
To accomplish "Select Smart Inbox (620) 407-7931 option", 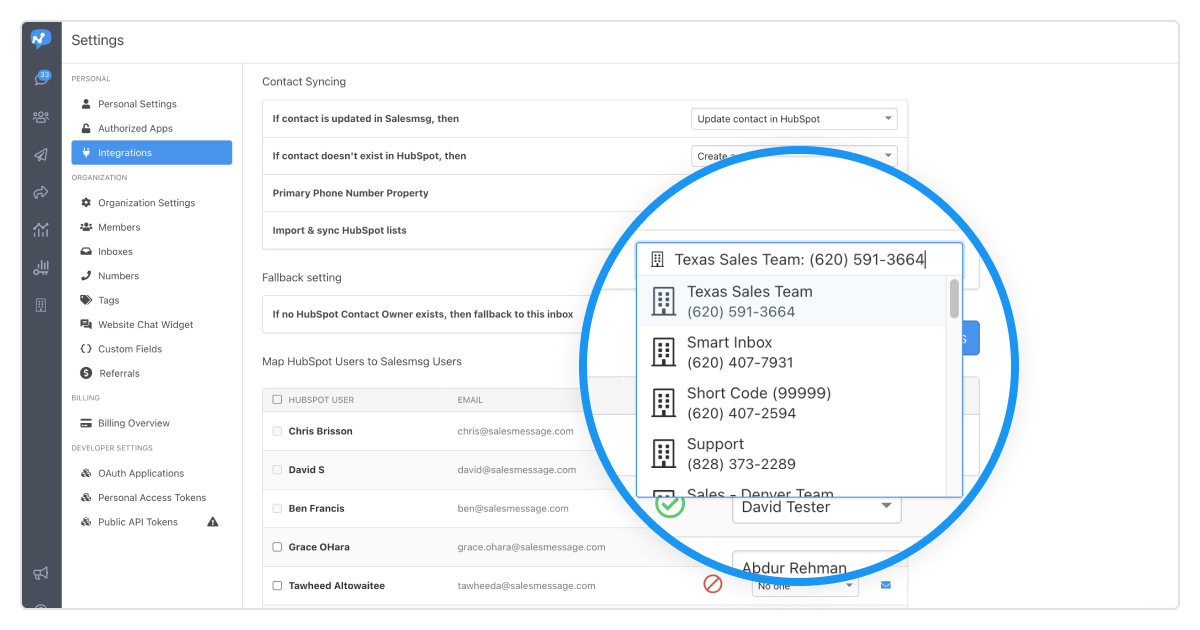I will pos(792,352).
